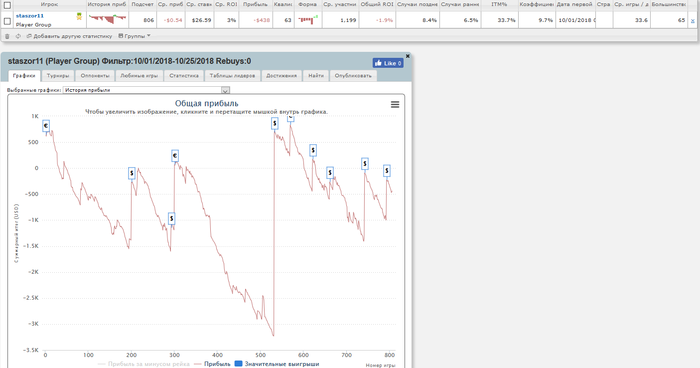Viewport: 700px width, 368px height.
Task: Click the -$438 profit cell
Action: coord(255,20)
